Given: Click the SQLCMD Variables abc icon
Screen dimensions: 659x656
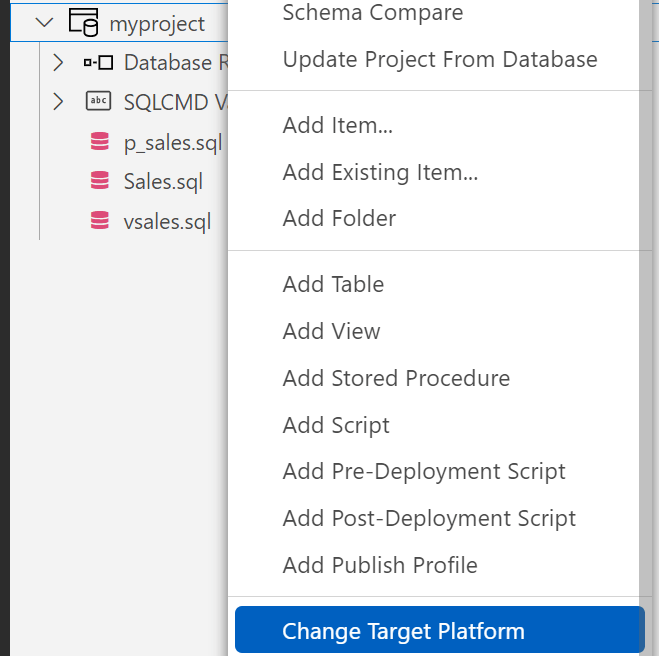Looking at the screenshot, I should tap(98, 102).
